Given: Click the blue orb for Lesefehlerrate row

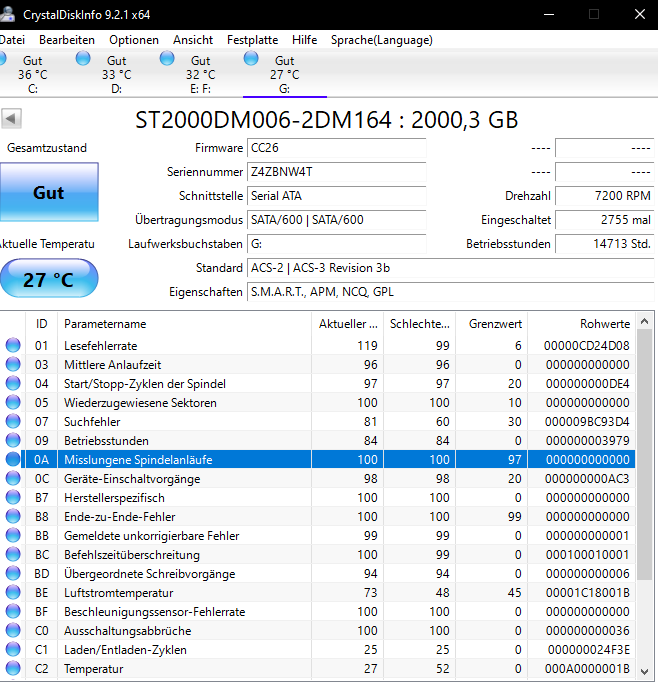Looking at the screenshot, I should tap(13, 345).
